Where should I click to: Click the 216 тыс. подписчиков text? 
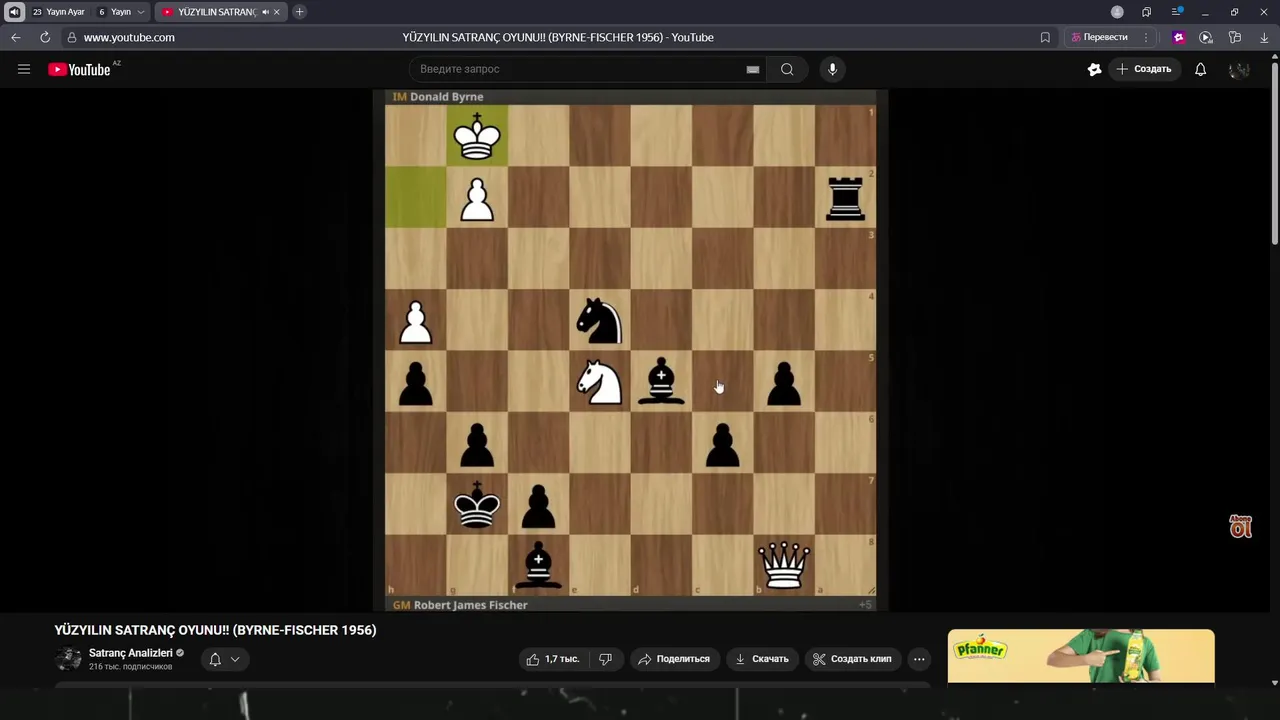click(130, 667)
